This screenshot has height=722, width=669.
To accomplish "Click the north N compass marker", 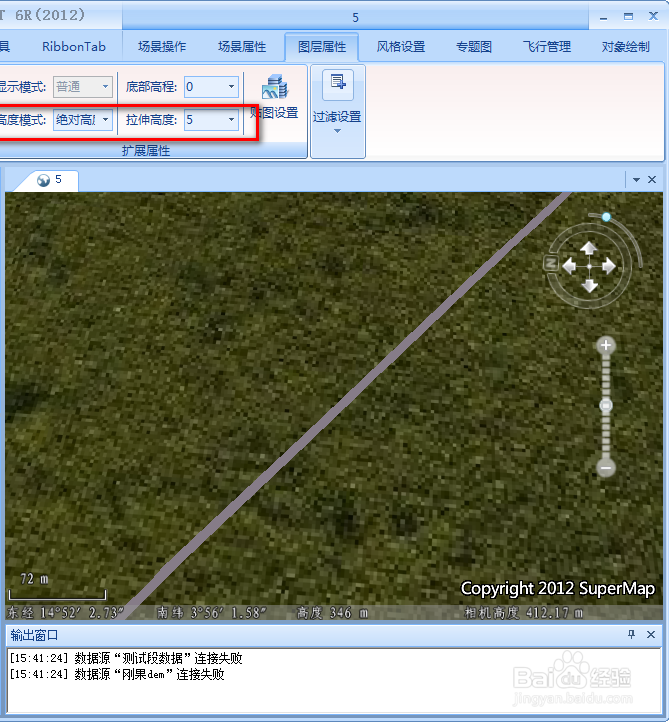I will 551,263.
